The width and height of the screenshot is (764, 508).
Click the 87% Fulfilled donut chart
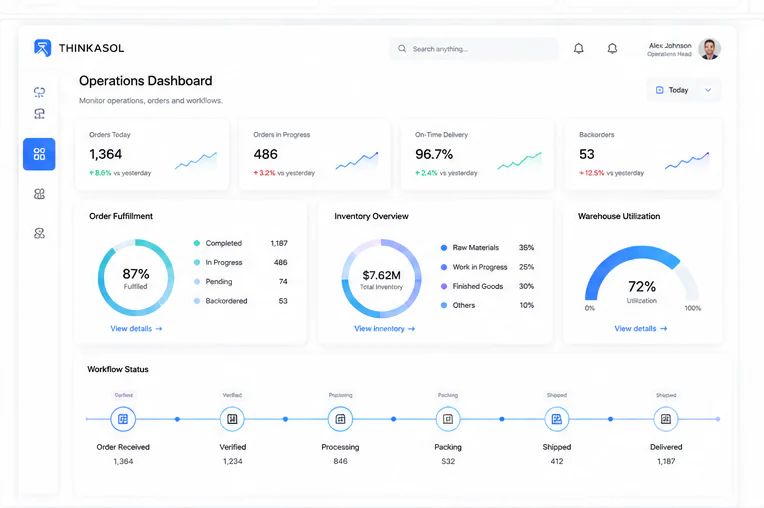pos(136,278)
